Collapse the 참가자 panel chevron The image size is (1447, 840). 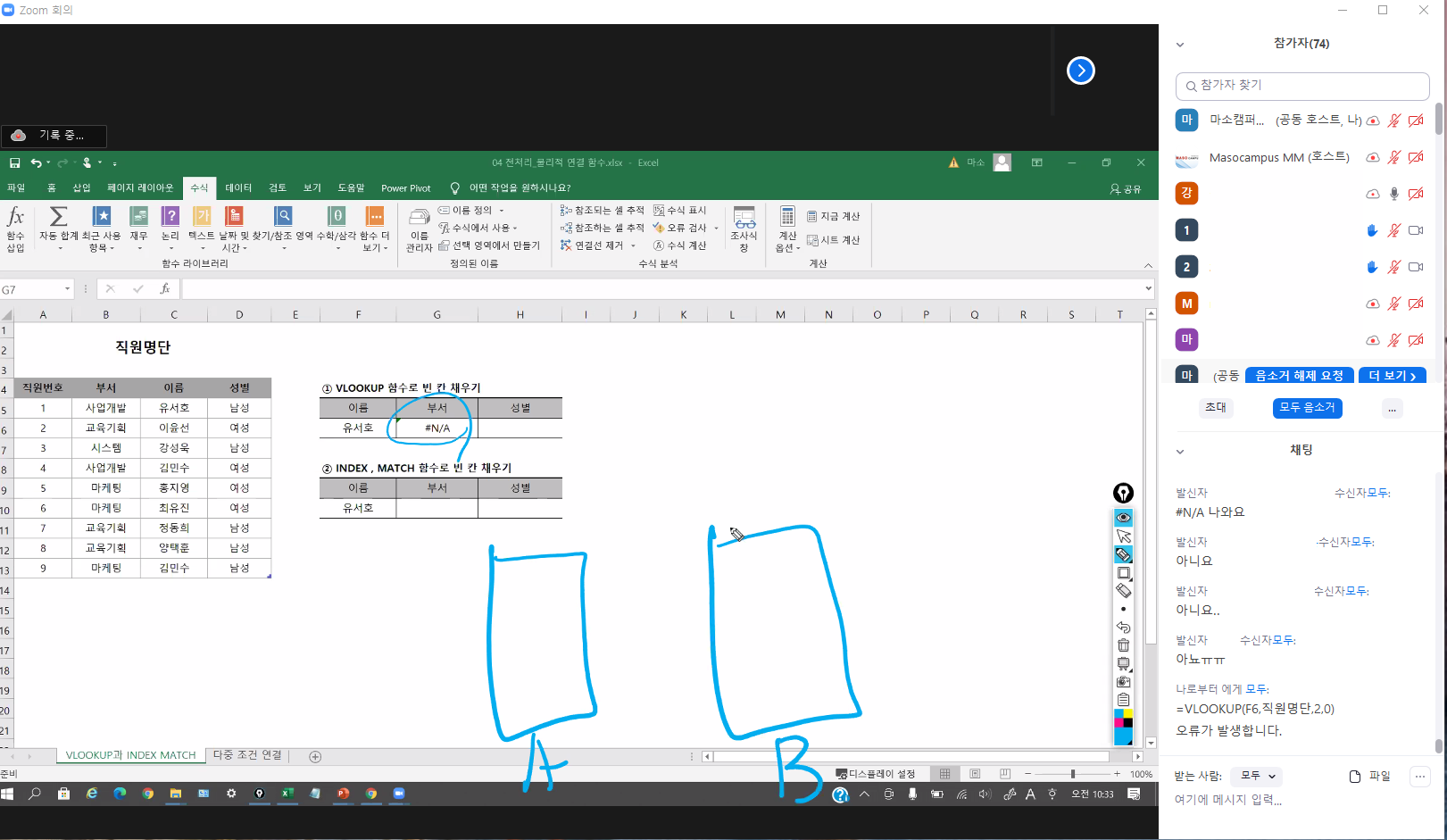tap(1180, 45)
